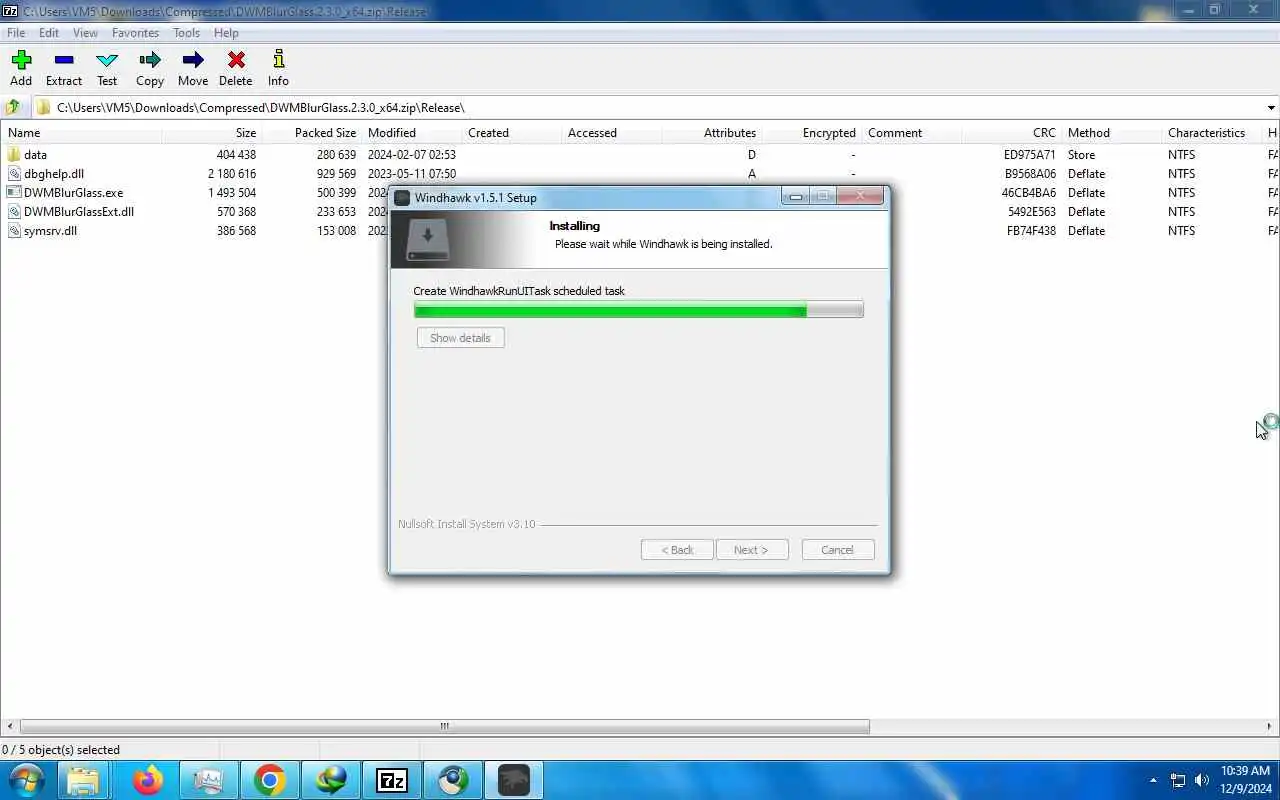Click the archive path input field
The height and width of the screenshot is (800, 1280).
tap(649, 108)
